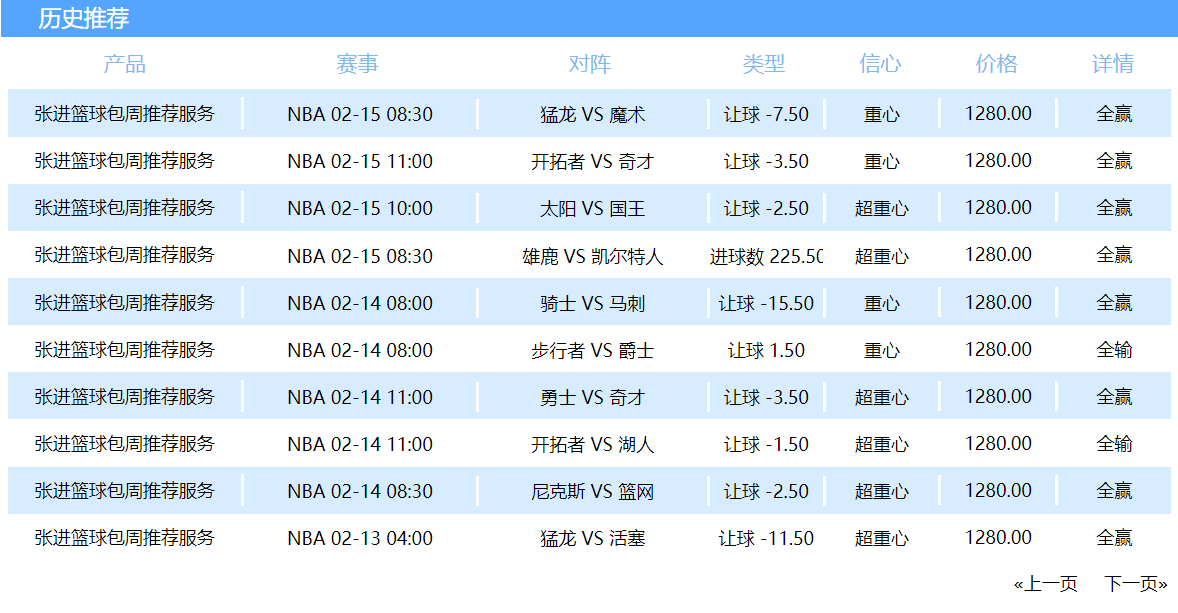Image resolution: width=1178 pixels, height=613 pixels.
Task: Click the 产品 column header
Action: pos(125,64)
